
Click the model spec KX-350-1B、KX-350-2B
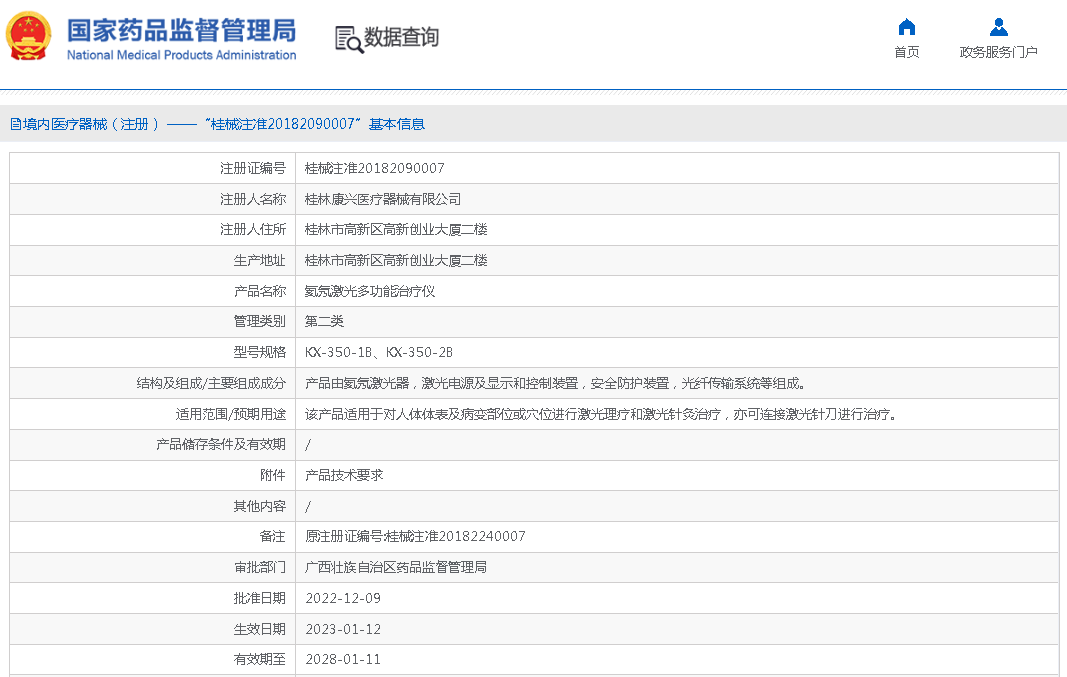tap(378, 352)
